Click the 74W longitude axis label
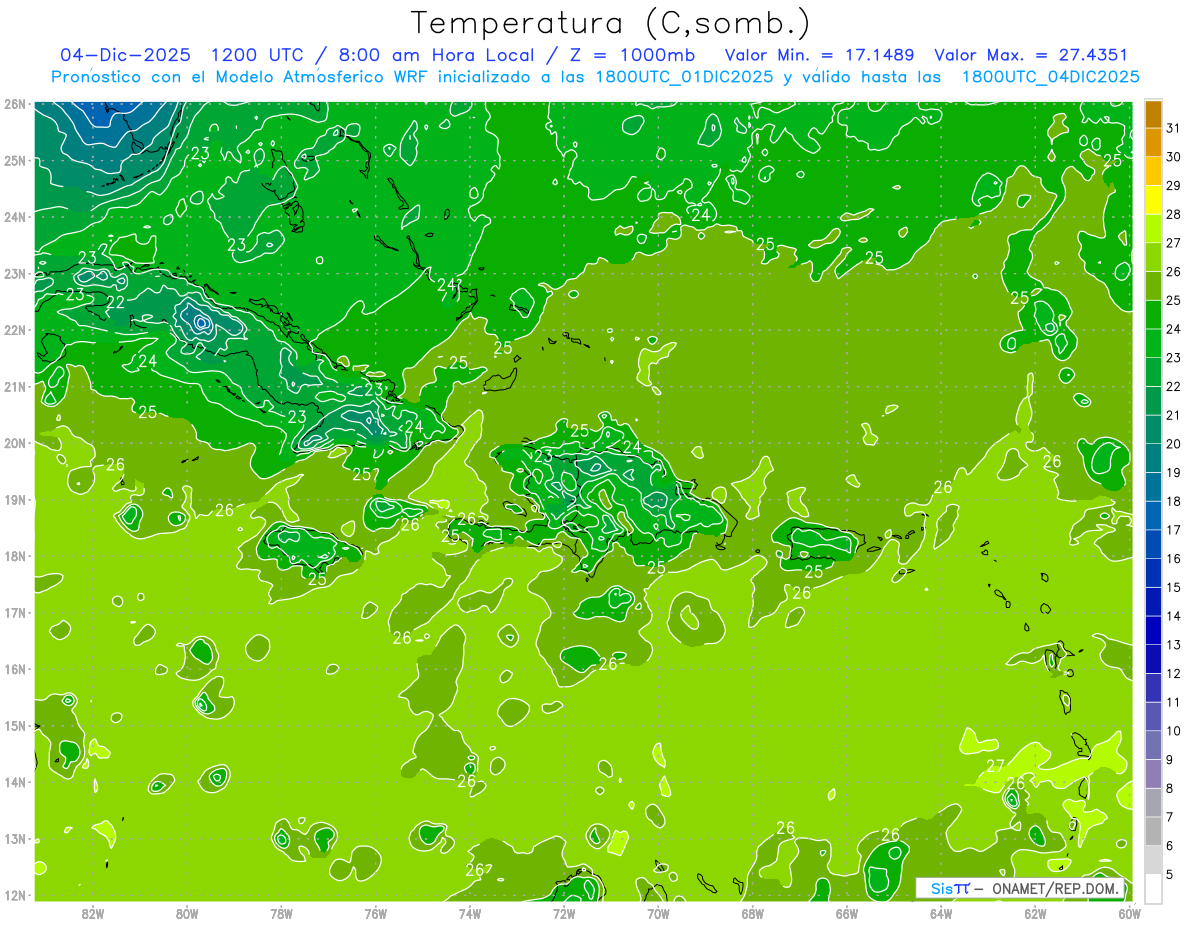The height and width of the screenshot is (927, 1200). pos(469,913)
